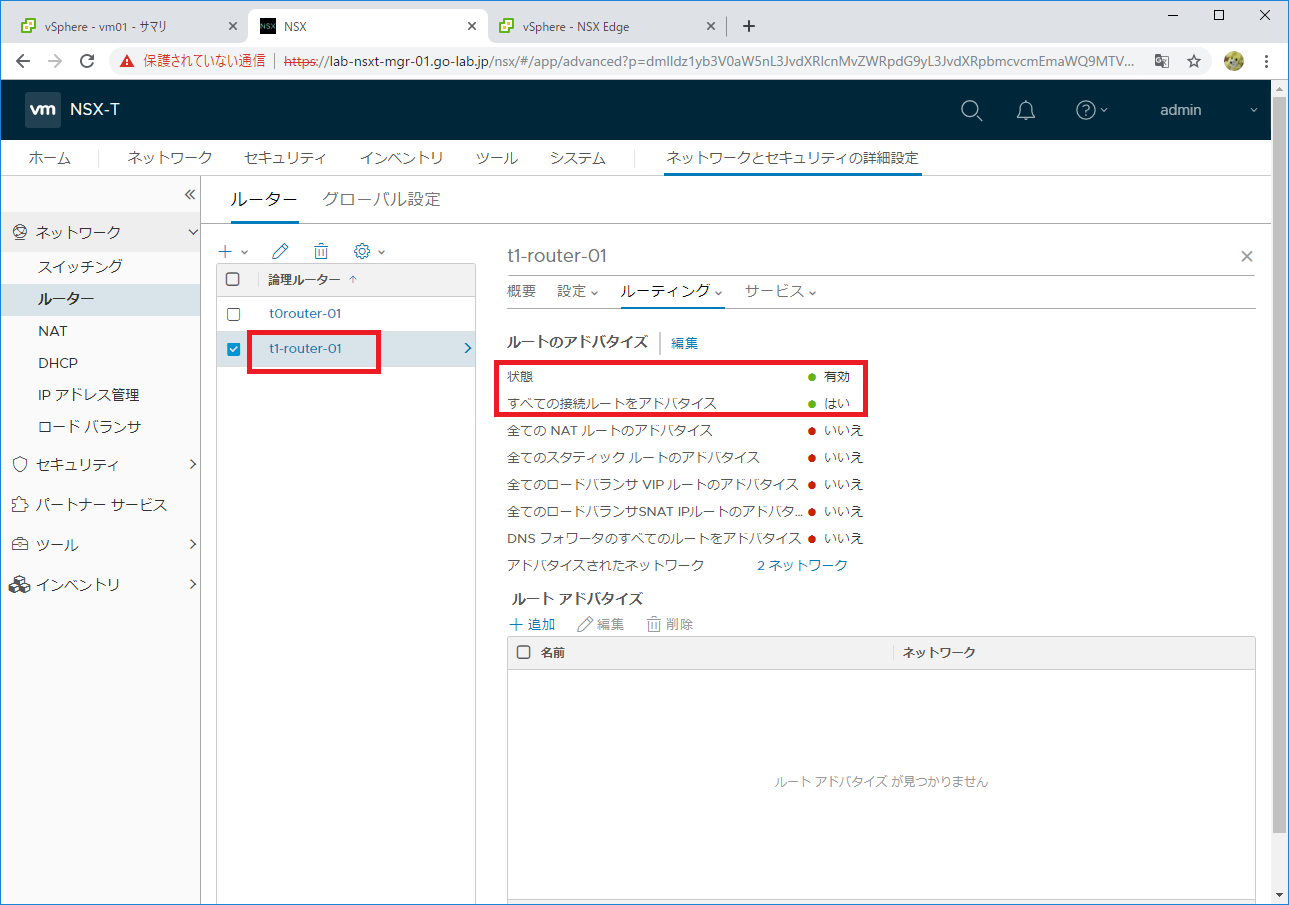This screenshot has height=905, width=1289.
Task: Click the security shield icon in sidebar
Action: [19, 464]
